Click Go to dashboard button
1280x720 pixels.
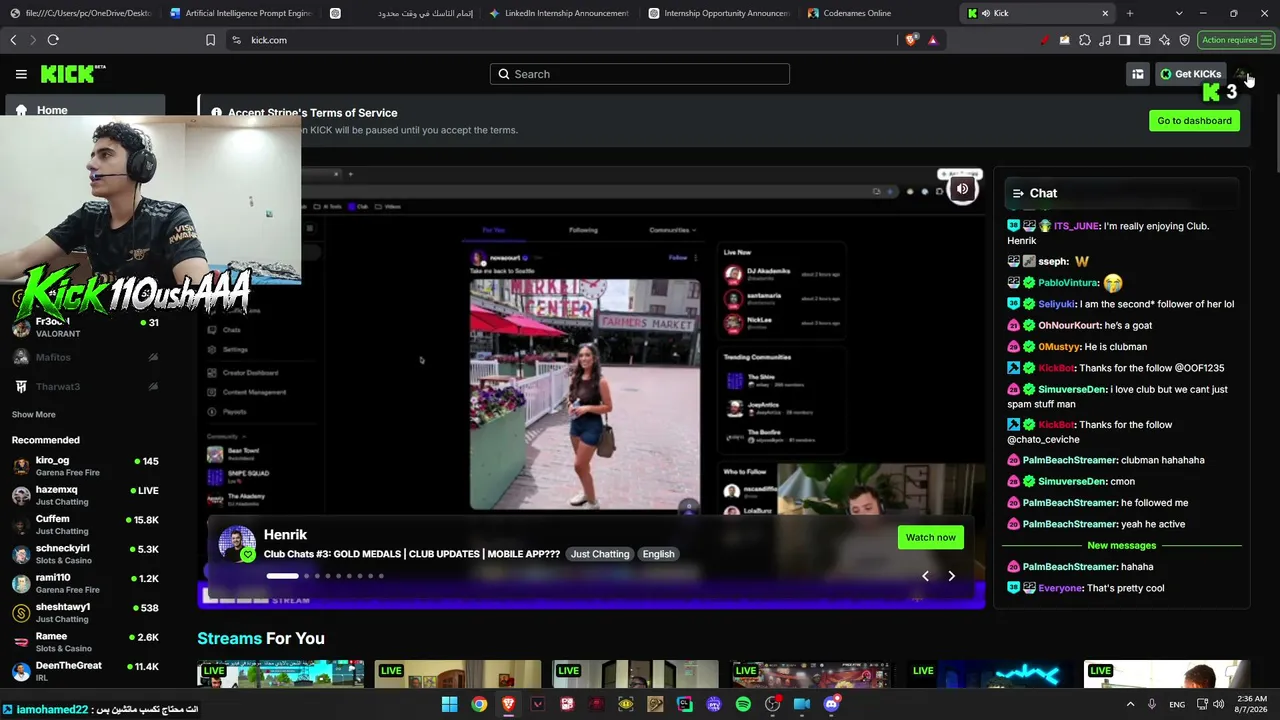[x=1194, y=121]
